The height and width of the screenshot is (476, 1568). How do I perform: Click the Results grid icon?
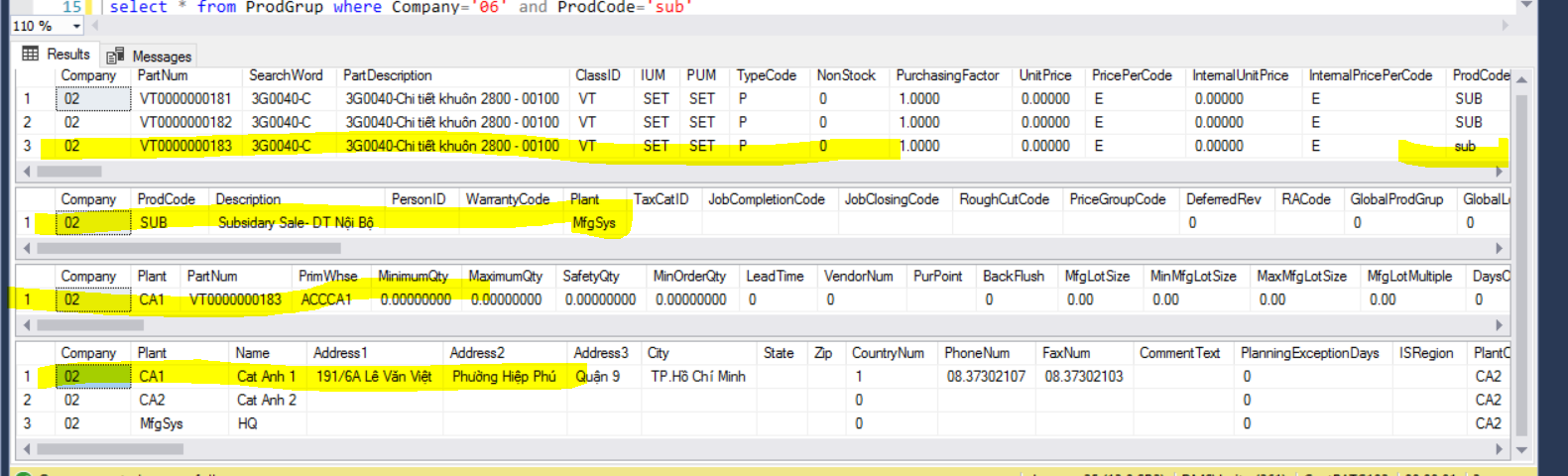[x=31, y=54]
